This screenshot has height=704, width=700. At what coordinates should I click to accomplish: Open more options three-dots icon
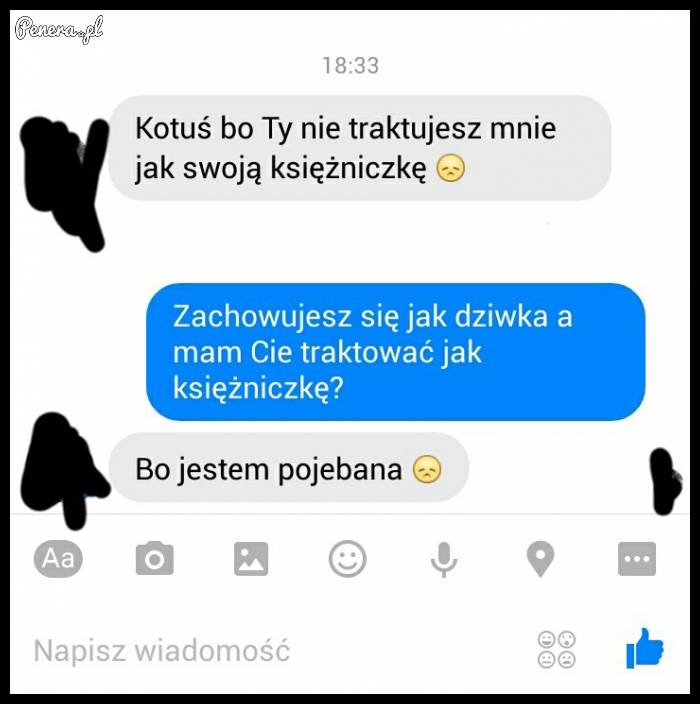coord(637,559)
